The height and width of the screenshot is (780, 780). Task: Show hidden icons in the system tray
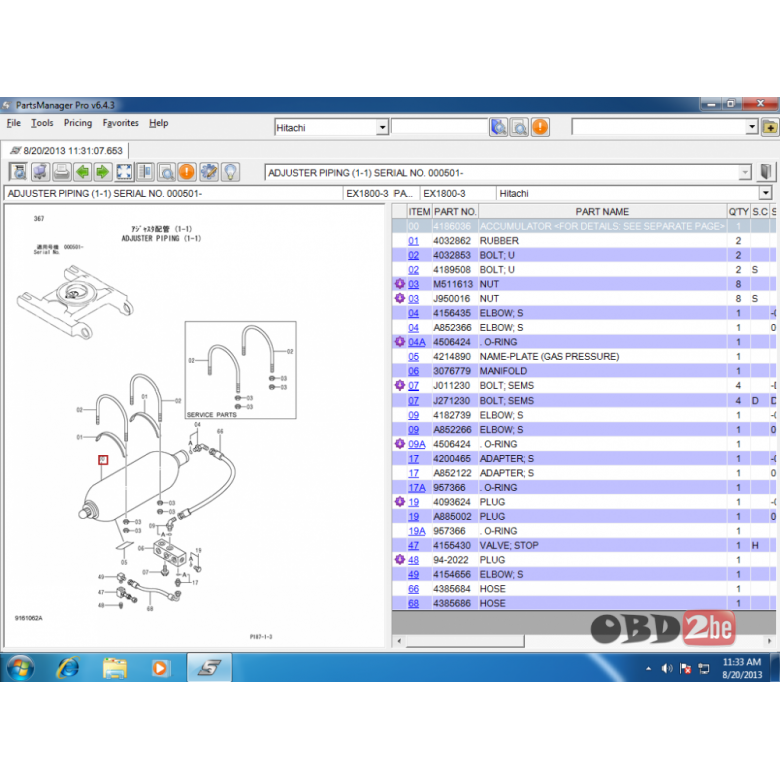(648, 669)
